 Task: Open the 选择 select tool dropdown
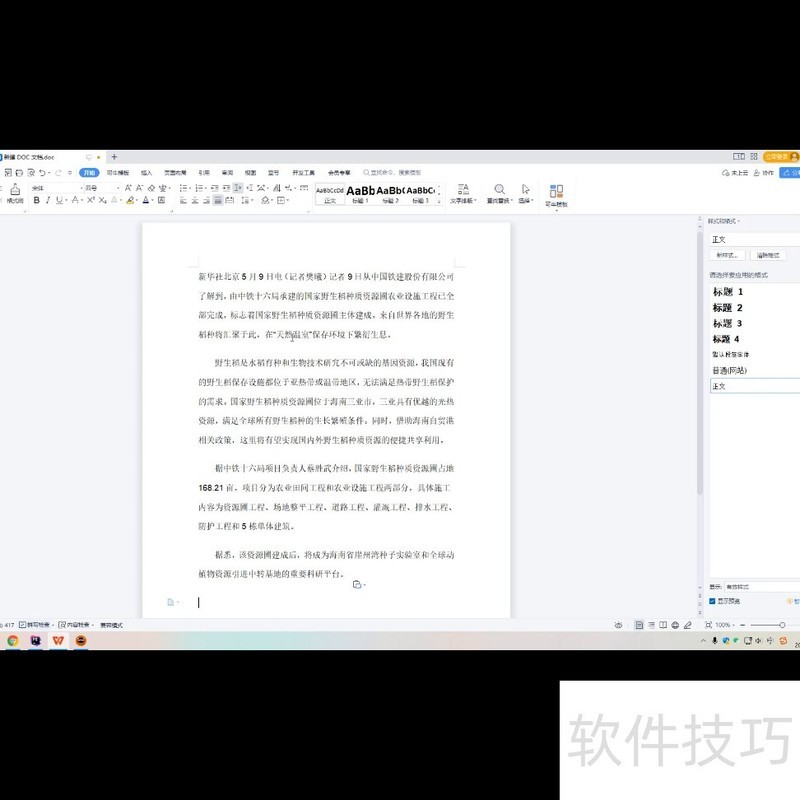pyautogui.click(x=526, y=194)
